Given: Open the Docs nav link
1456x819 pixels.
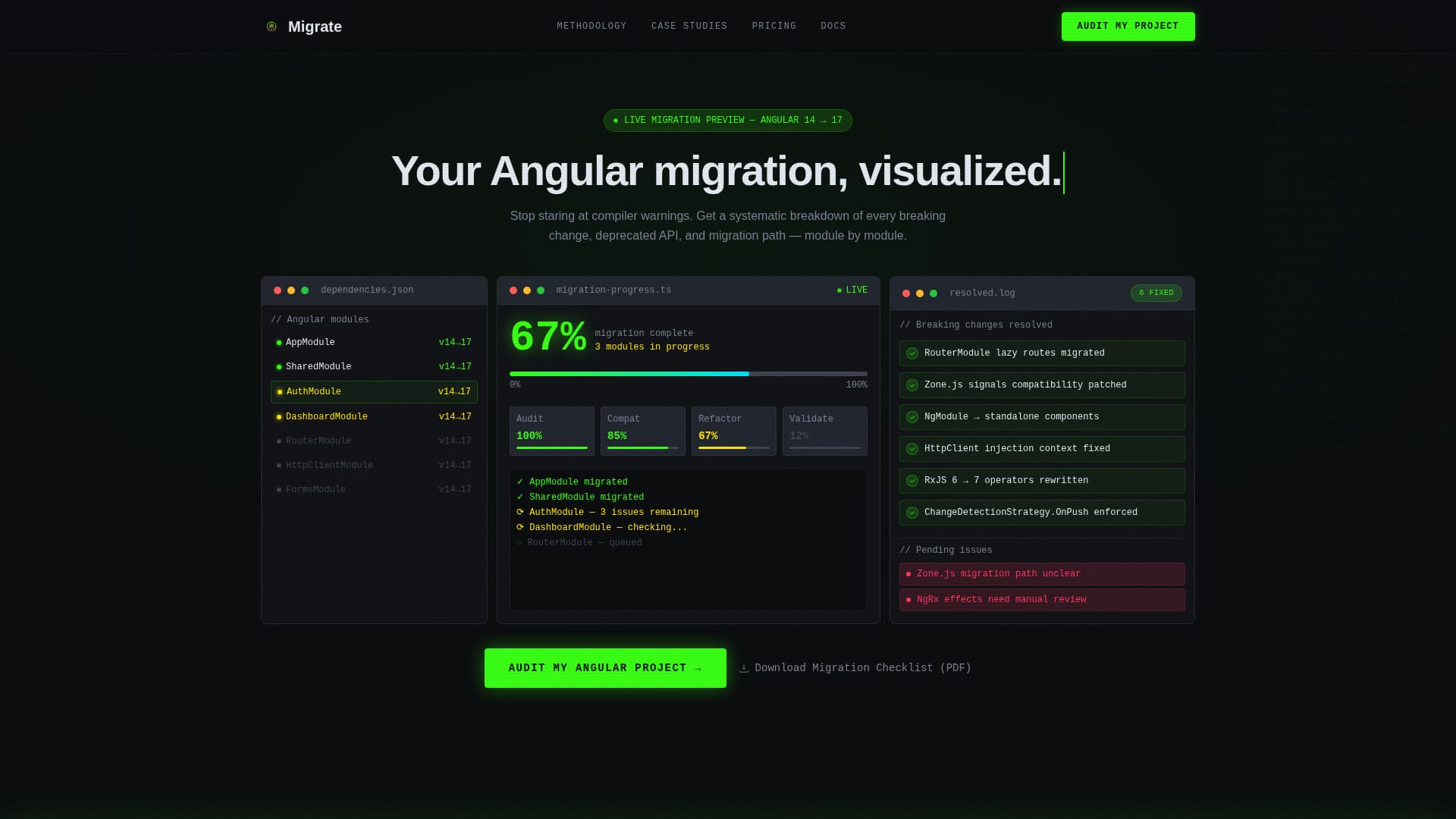Looking at the screenshot, I should click(833, 26).
